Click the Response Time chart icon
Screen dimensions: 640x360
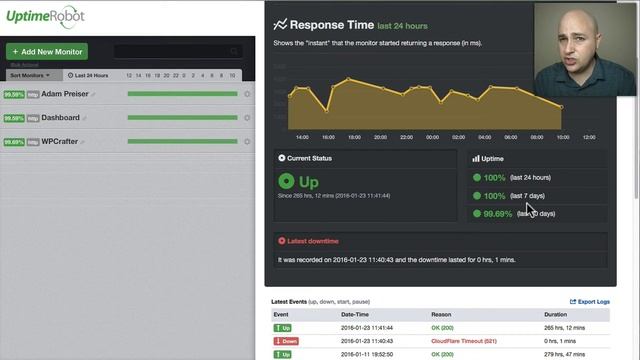pos(280,24)
